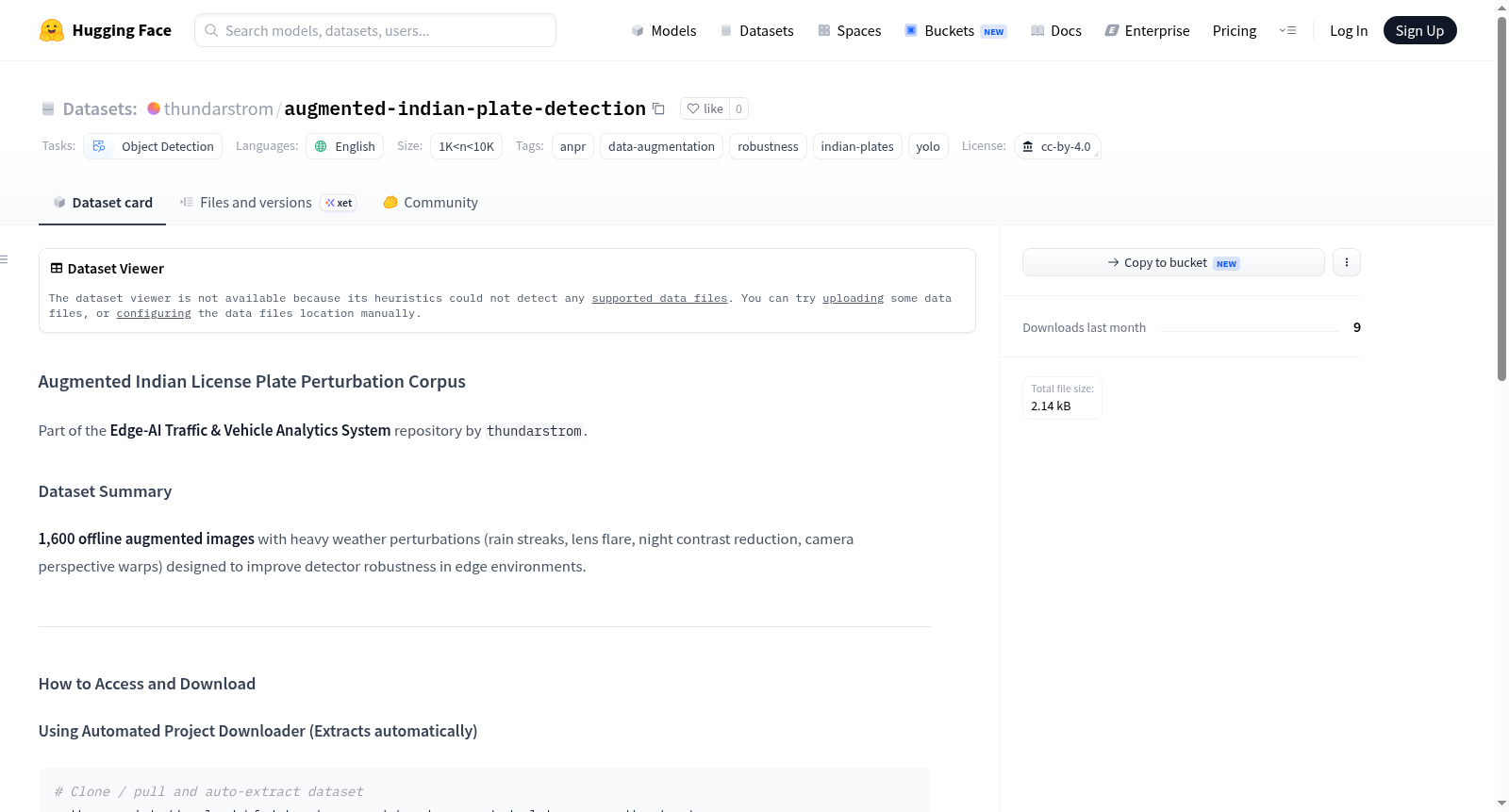Click the Downloads last month value 9
Screen dimensions: 1509x812
click(x=1357, y=327)
